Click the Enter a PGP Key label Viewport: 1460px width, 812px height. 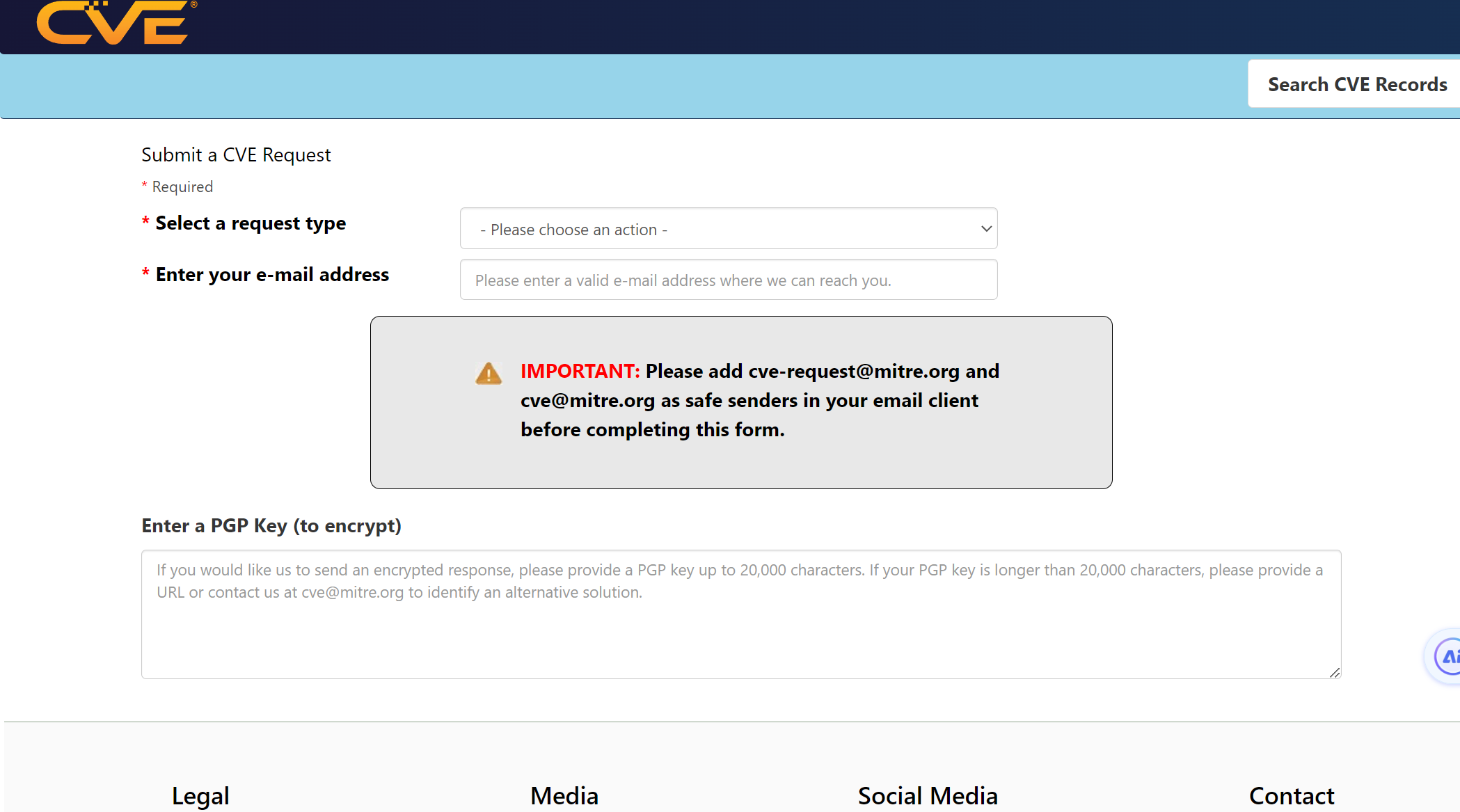[x=271, y=526]
